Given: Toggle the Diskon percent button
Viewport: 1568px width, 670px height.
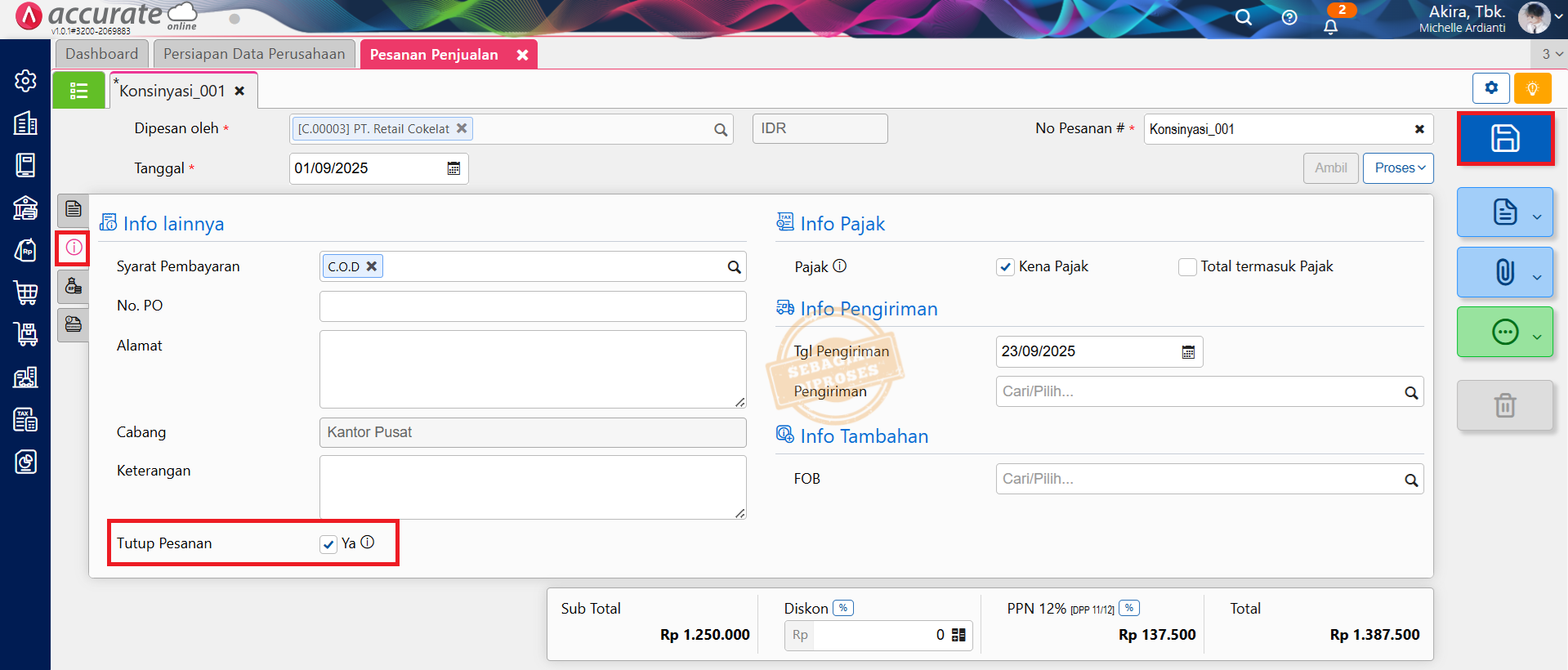Looking at the screenshot, I should [x=843, y=608].
